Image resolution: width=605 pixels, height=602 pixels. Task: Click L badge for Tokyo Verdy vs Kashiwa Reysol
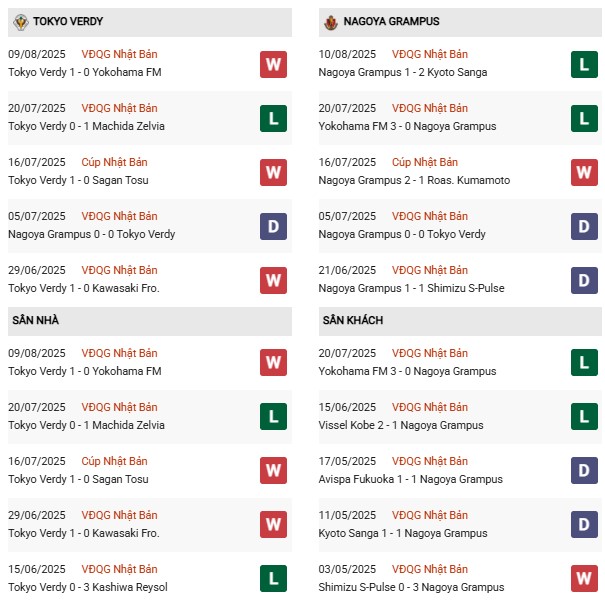[x=273, y=579]
